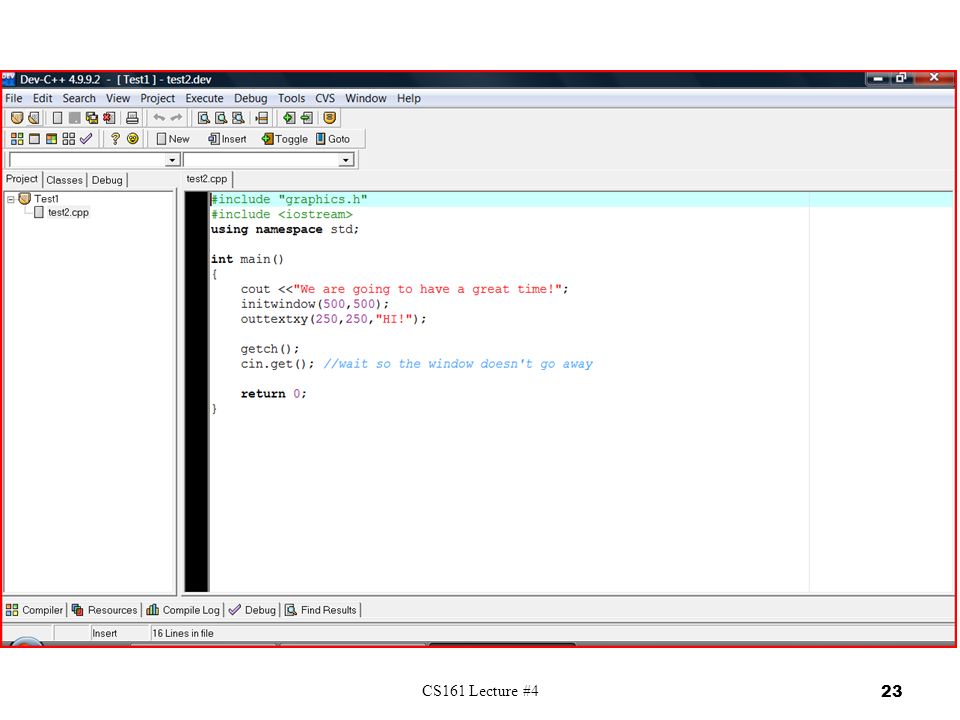This screenshot has height=720, width=960.
Task: Select test2.cpp in project tree
Action: coord(68,212)
